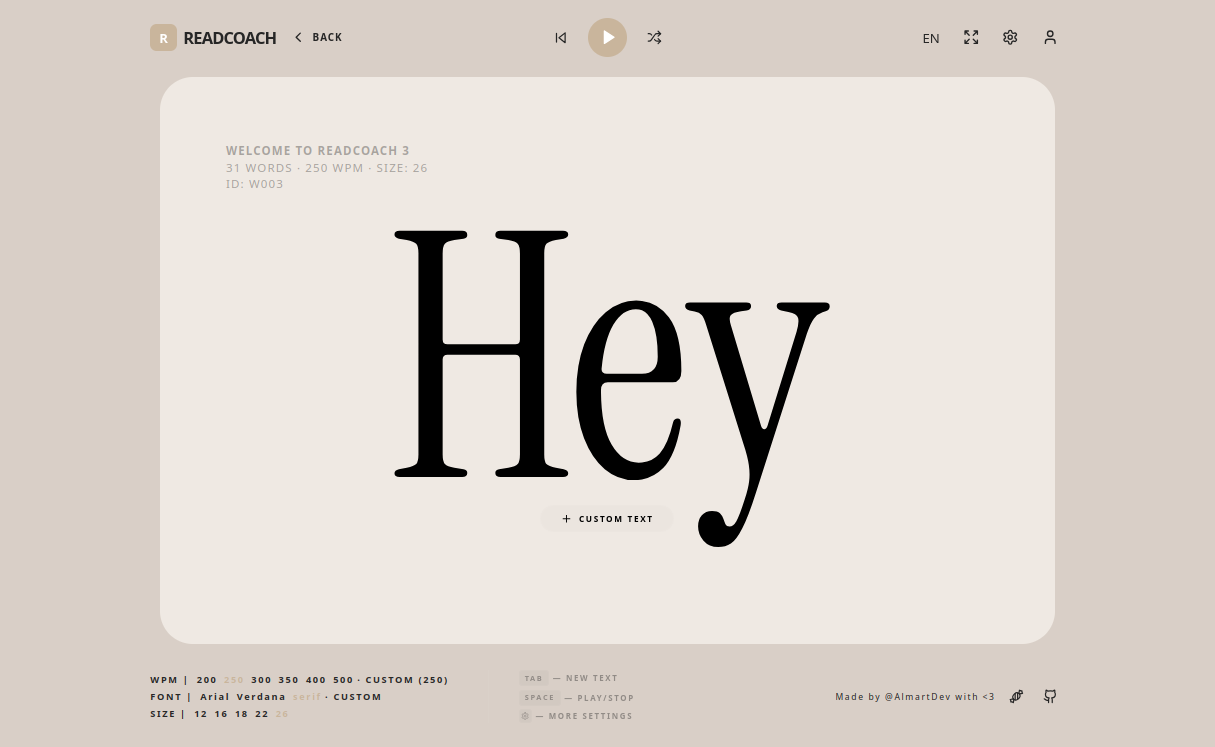Click the GitHub icon in the footer
The height and width of the screenshot is (747, 1215).
(1050, 696)
